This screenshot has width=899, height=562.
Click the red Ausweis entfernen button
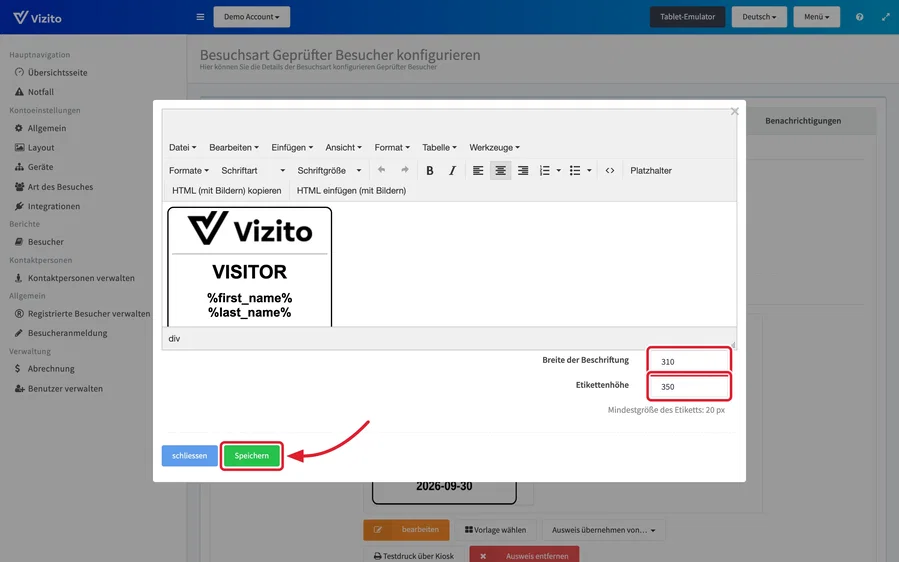(x=524, y=555)
